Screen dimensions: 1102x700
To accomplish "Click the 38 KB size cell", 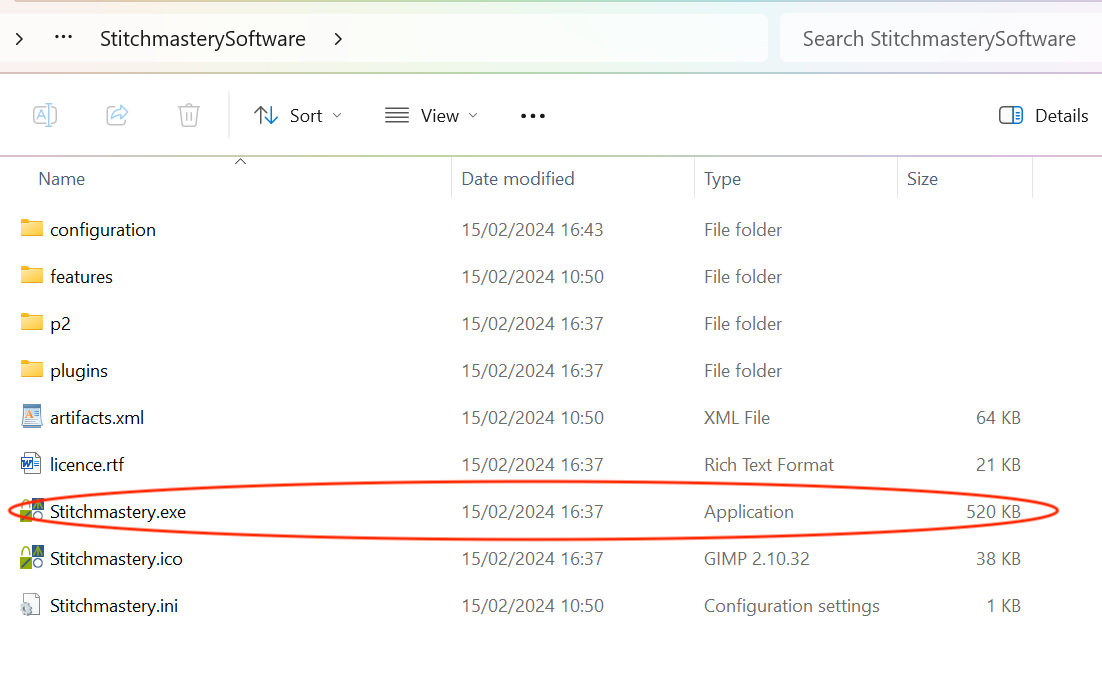I will [998, 559].
